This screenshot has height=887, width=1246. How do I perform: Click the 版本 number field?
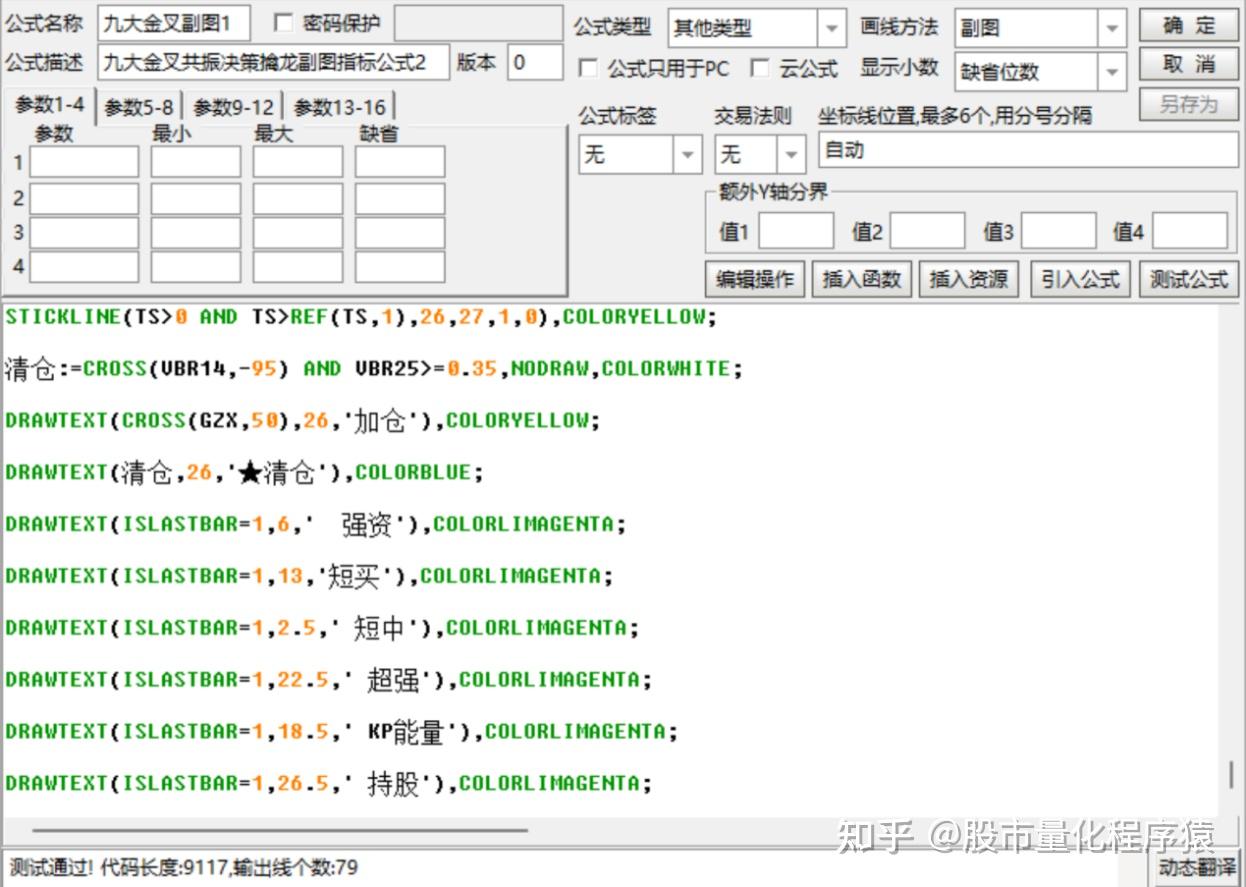[535, 62]
